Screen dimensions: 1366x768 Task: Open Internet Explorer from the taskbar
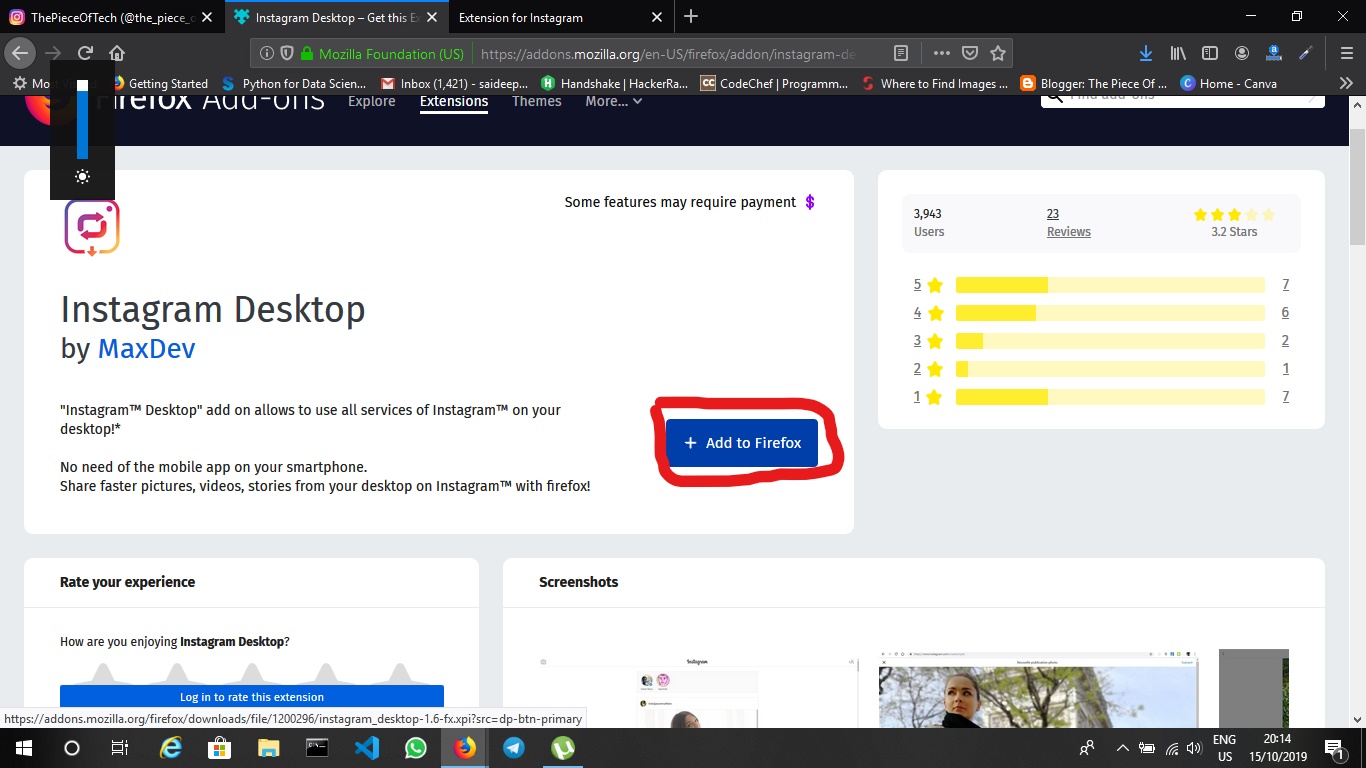[171, 748]
